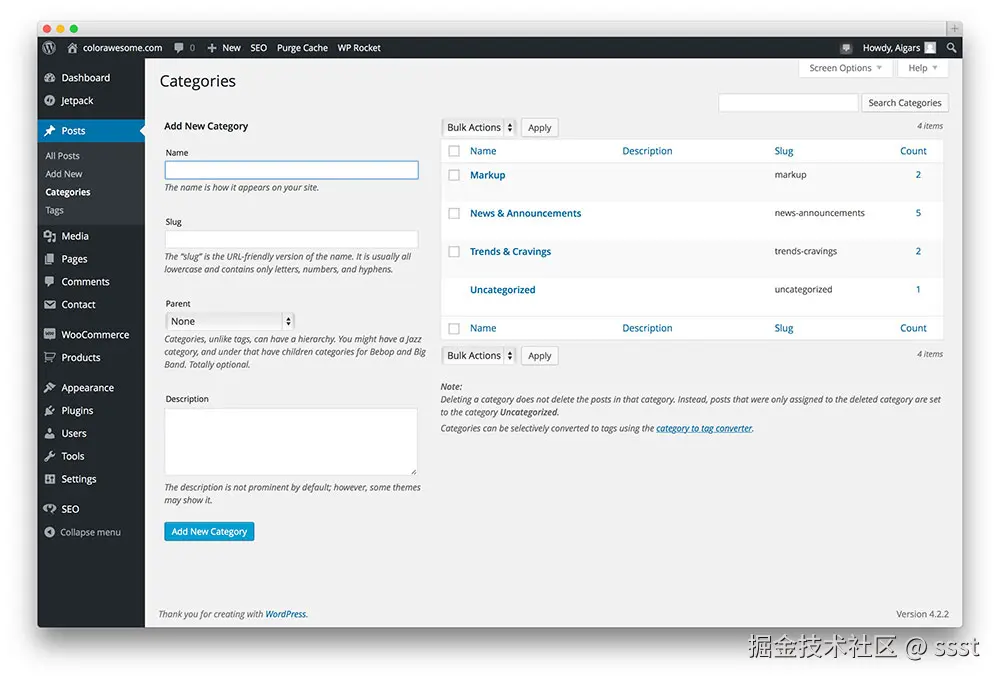This screenshot has height=681, width=1000.
Task: Open the category to tag converter link
Action: point(704,428)
